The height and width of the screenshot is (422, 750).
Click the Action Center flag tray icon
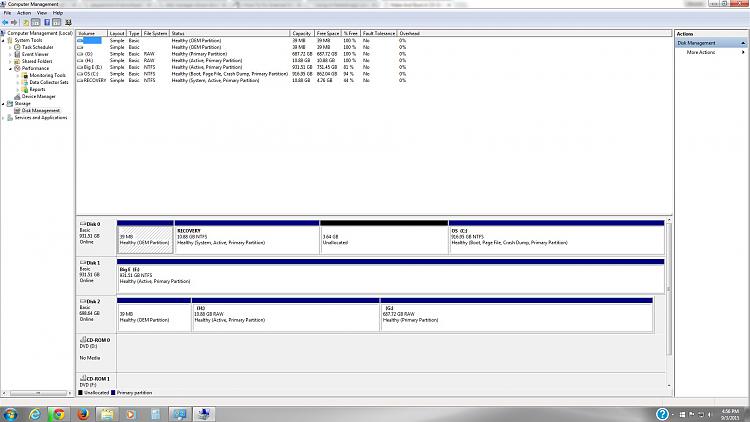pyautogui.click(x=692, y=414)
